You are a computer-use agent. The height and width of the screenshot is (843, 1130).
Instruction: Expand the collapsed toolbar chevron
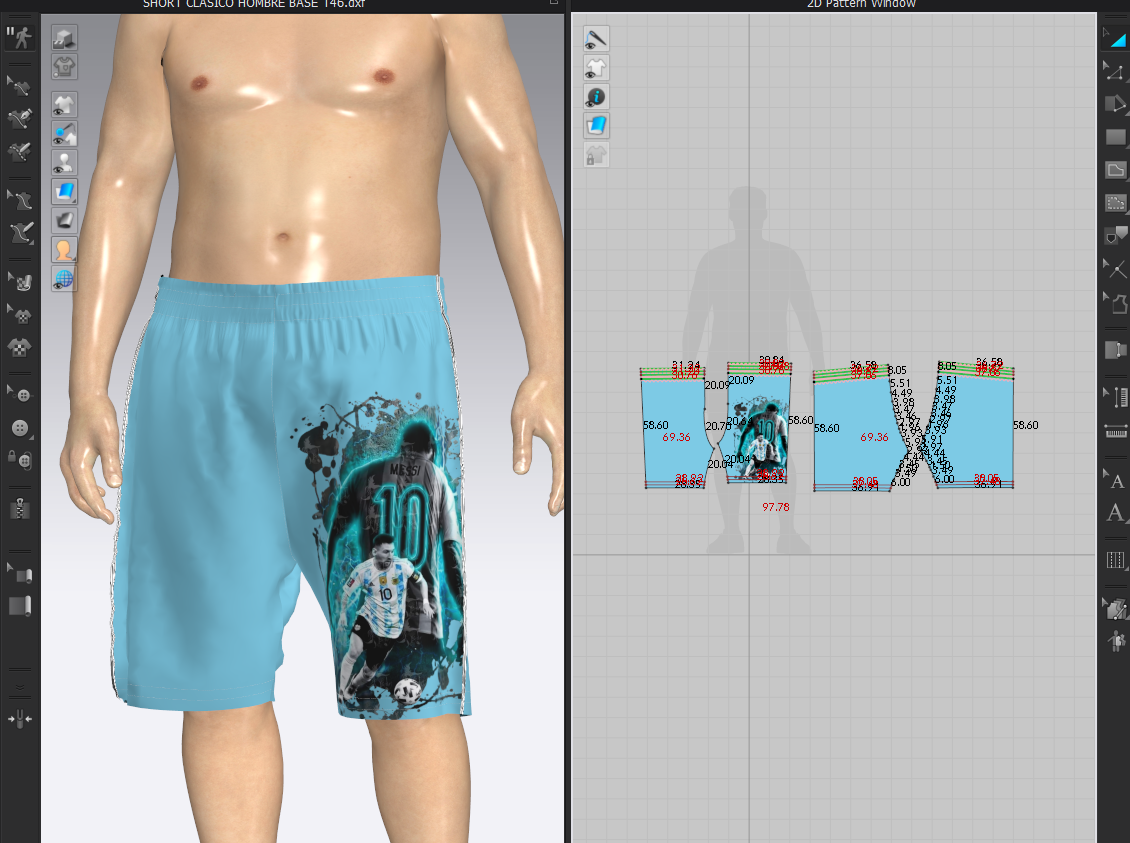19,688
